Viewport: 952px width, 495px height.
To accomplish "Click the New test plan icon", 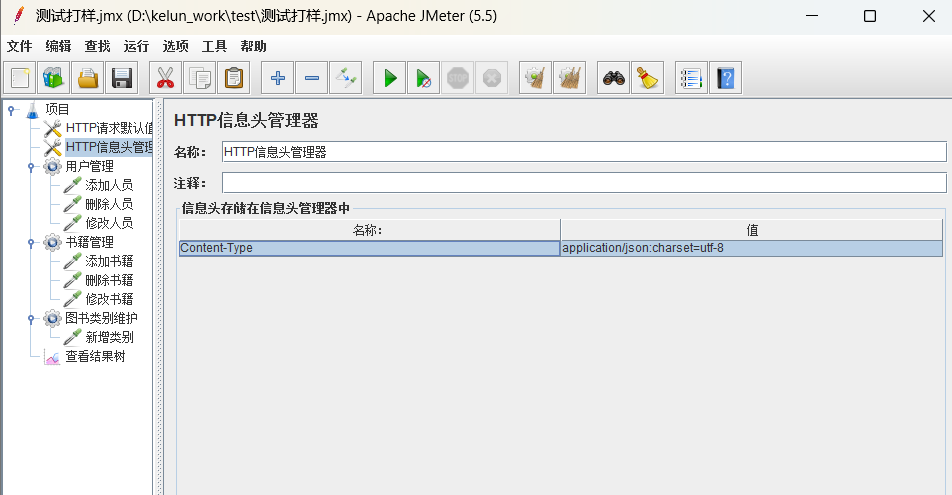I will click(x=20, y=78).
